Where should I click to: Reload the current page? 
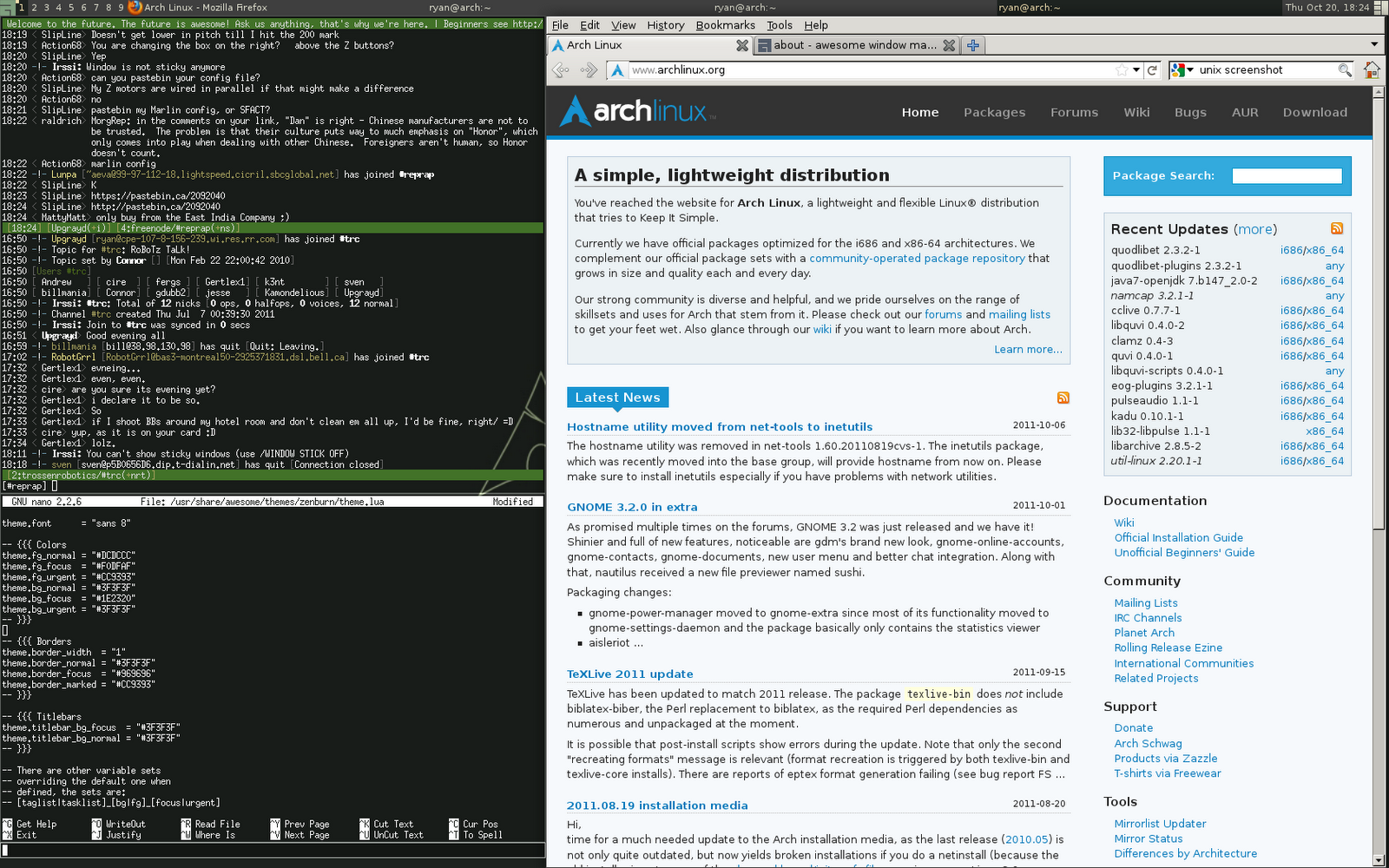click(x=1152, y=70)
